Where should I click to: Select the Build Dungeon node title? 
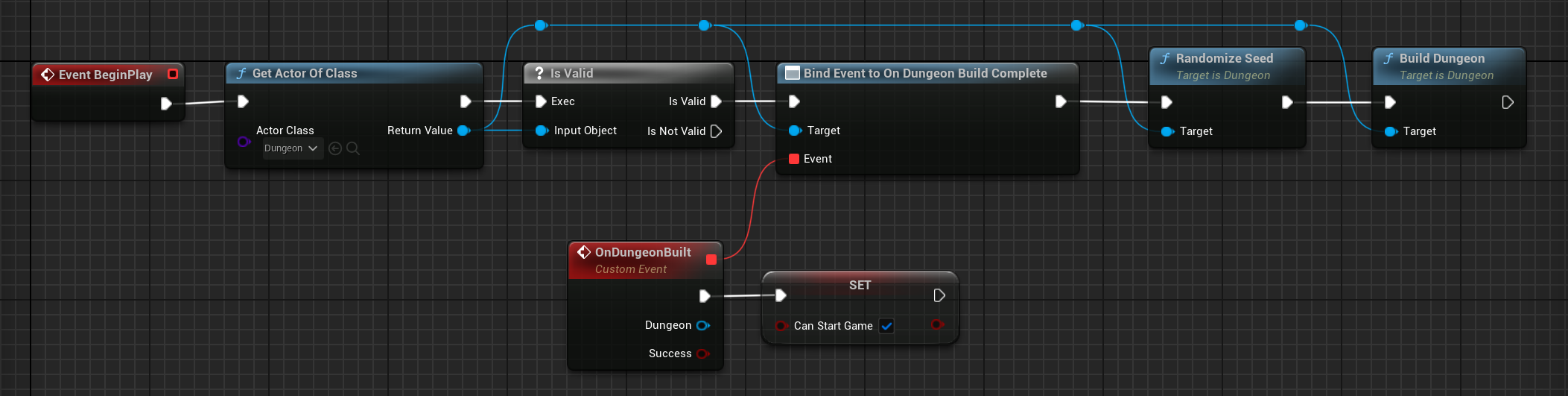tap(1441, 58)
